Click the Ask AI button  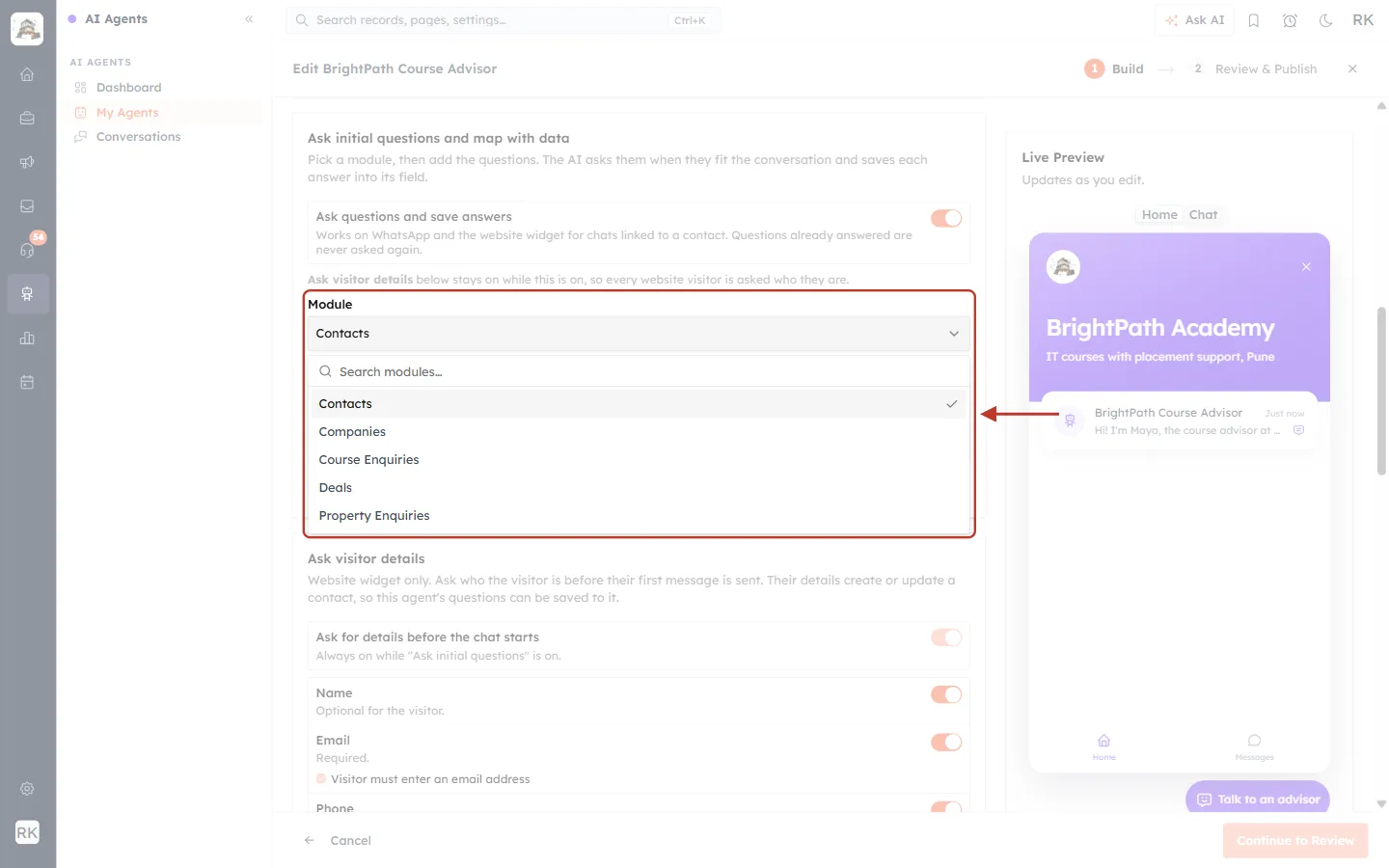click(1194, 20)
